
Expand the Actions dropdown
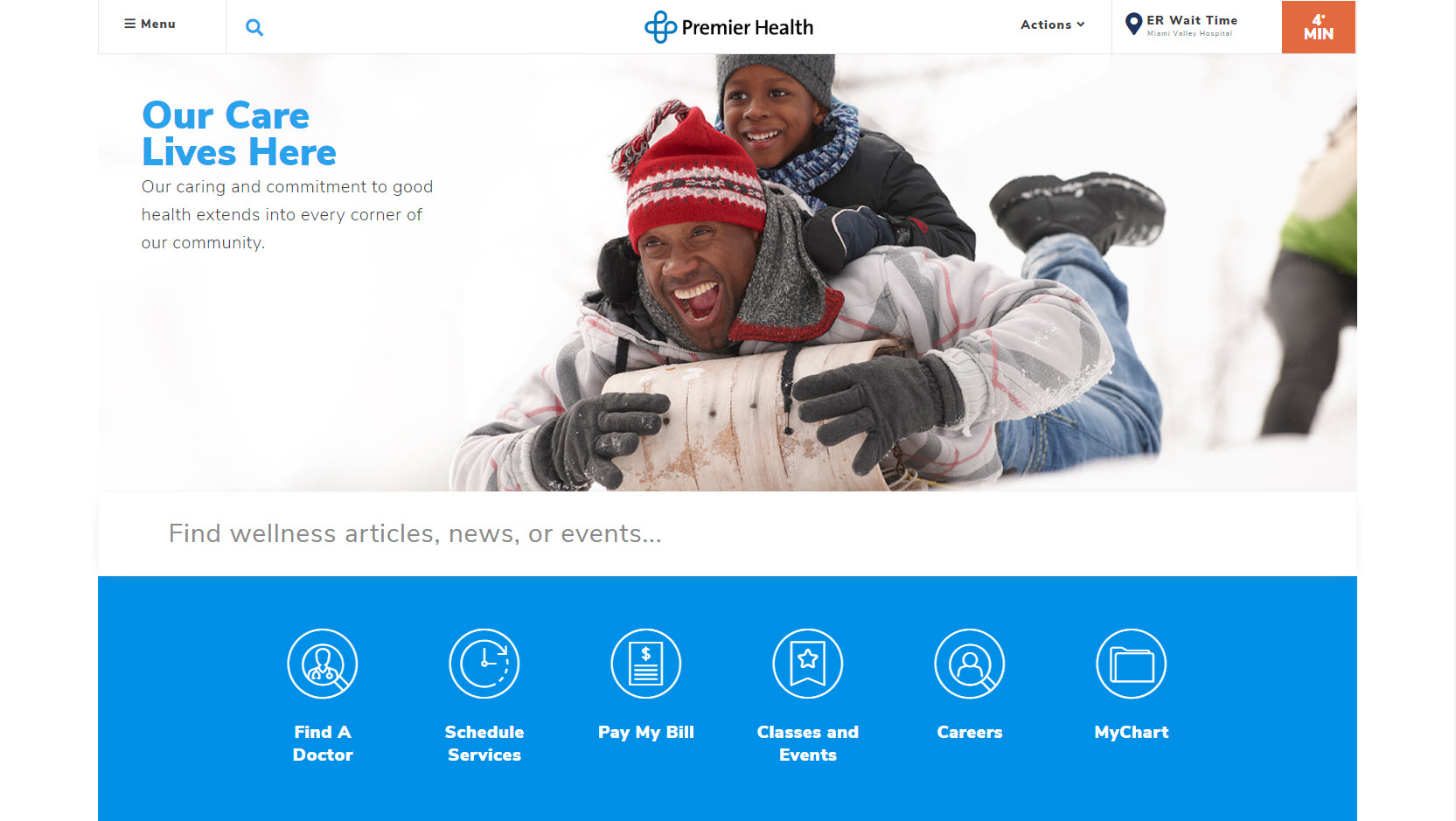click(x=1052, y=24)
